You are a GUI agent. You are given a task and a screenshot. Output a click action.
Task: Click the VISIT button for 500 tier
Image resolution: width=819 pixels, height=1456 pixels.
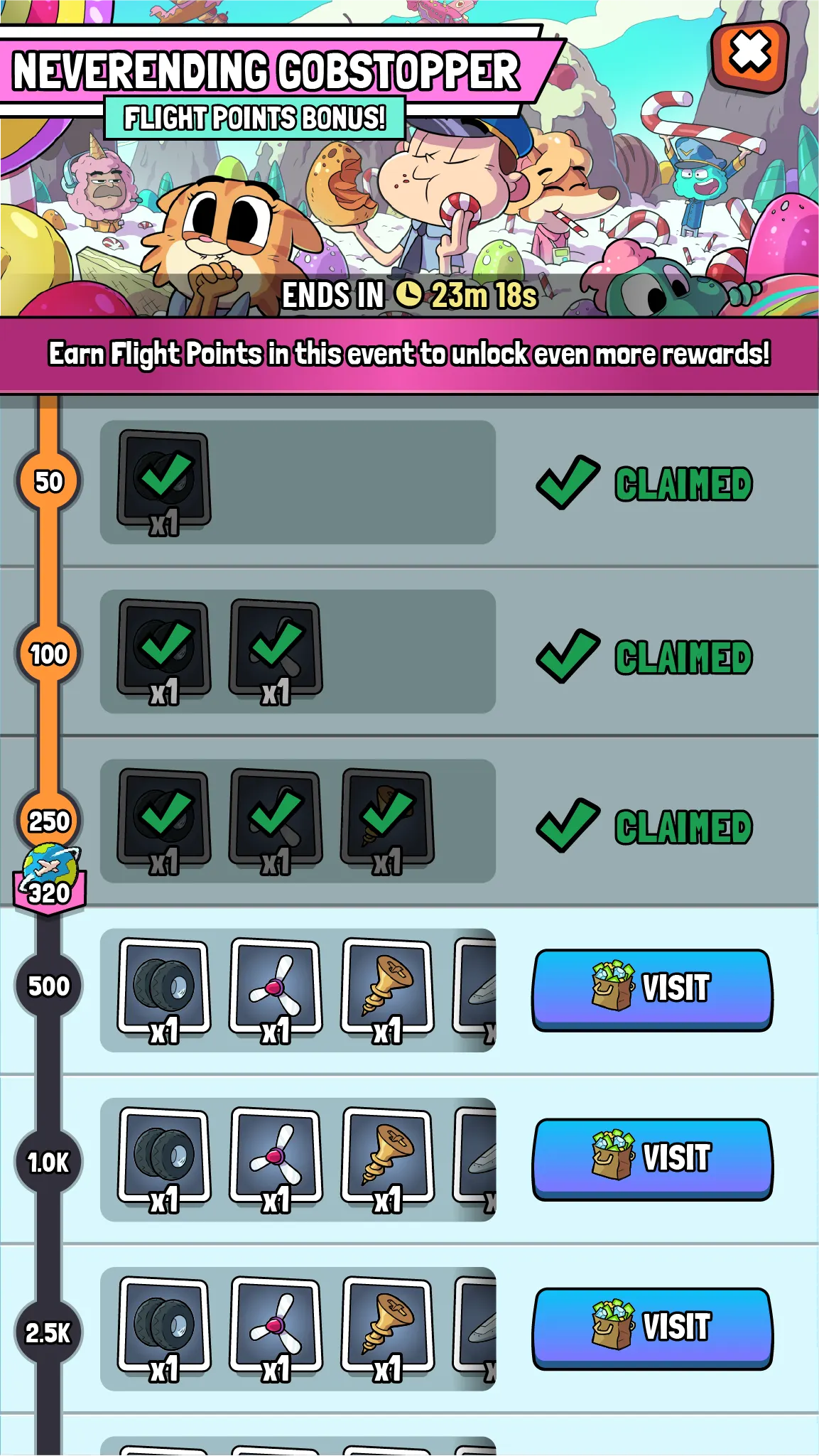coord(652,990)
